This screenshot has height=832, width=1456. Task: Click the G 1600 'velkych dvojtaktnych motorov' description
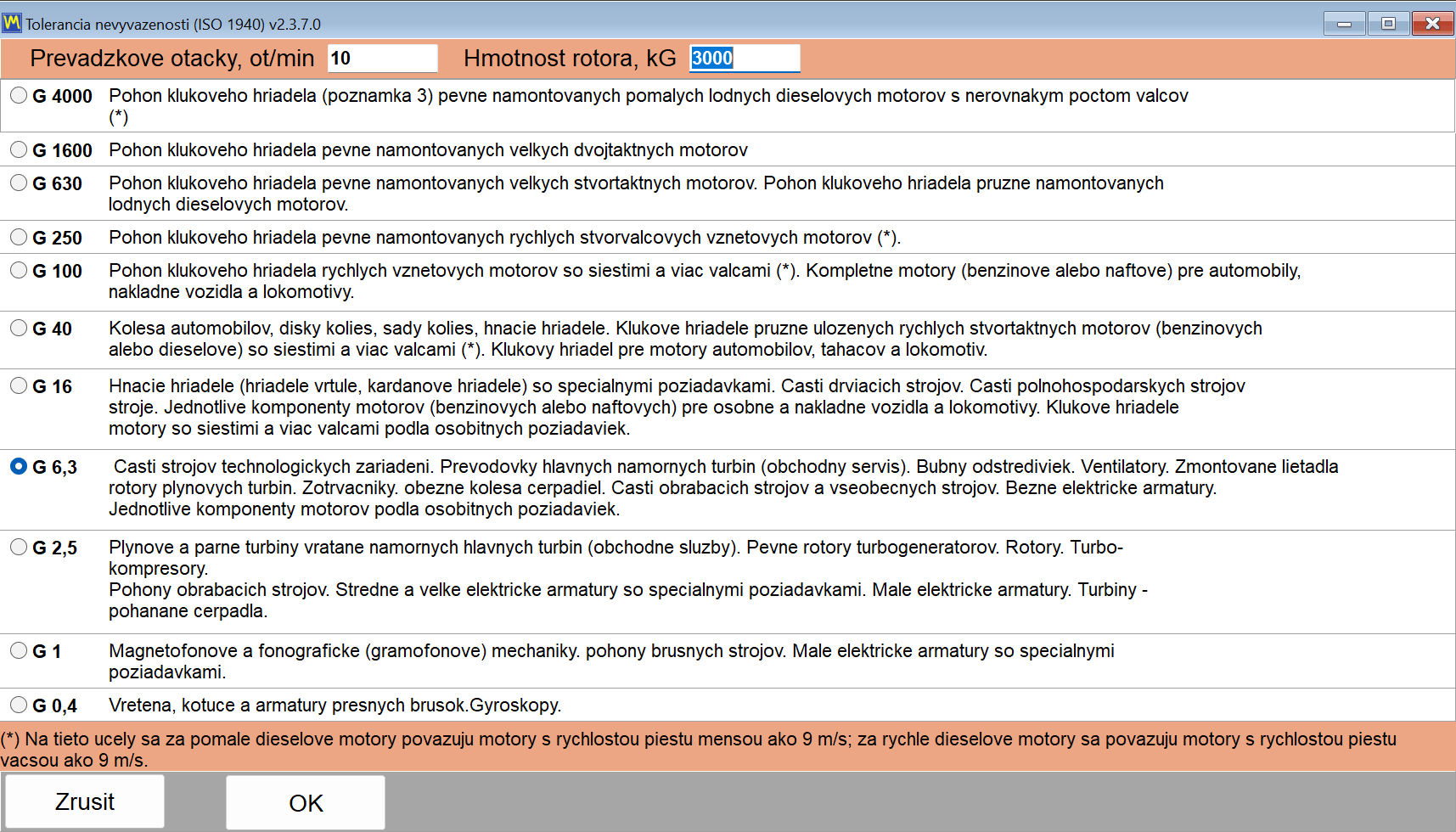click(428, 150)
